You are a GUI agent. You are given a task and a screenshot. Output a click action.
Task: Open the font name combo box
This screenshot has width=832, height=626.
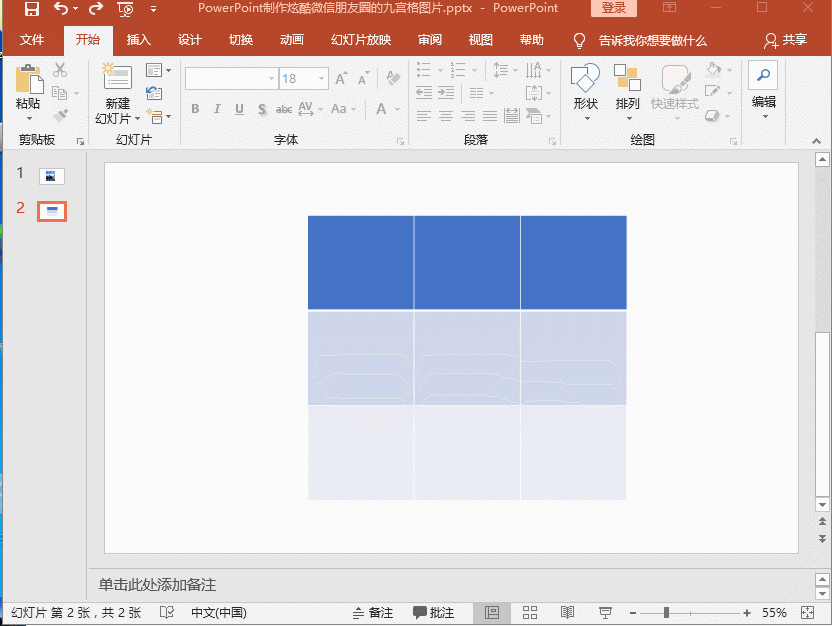(x=231, y=79)
